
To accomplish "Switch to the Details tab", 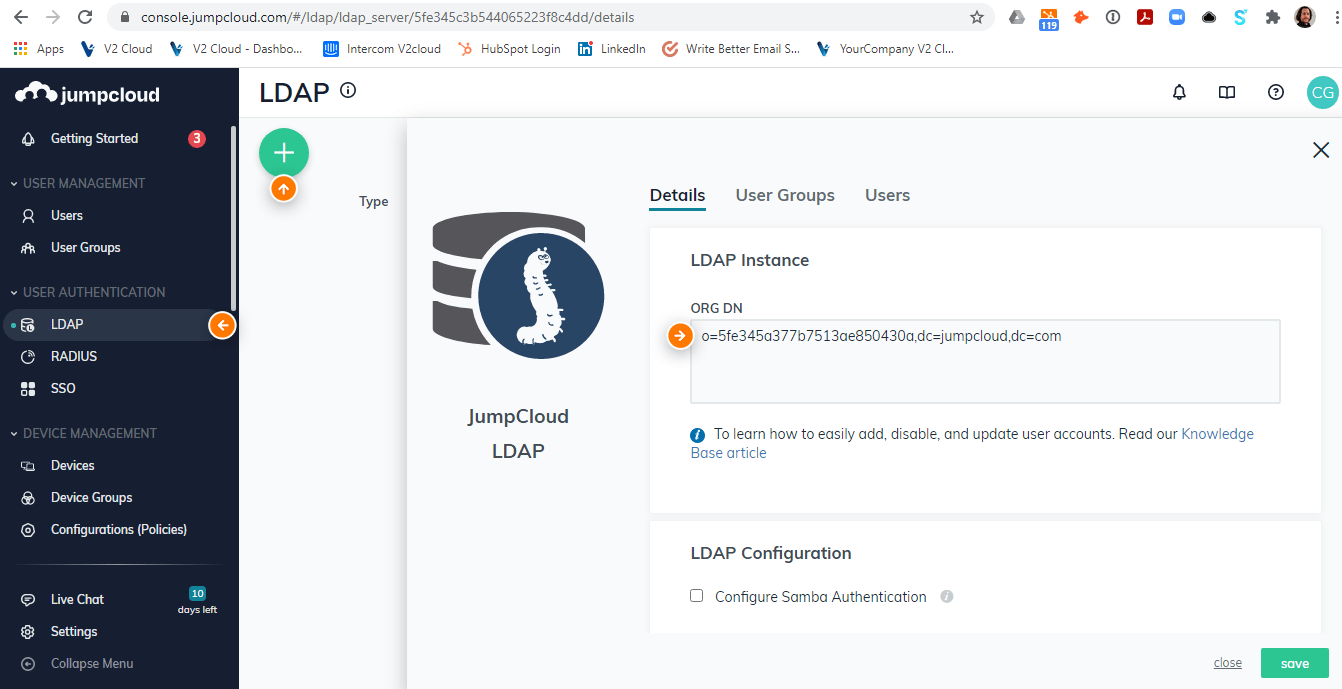I will click(677, 195).
